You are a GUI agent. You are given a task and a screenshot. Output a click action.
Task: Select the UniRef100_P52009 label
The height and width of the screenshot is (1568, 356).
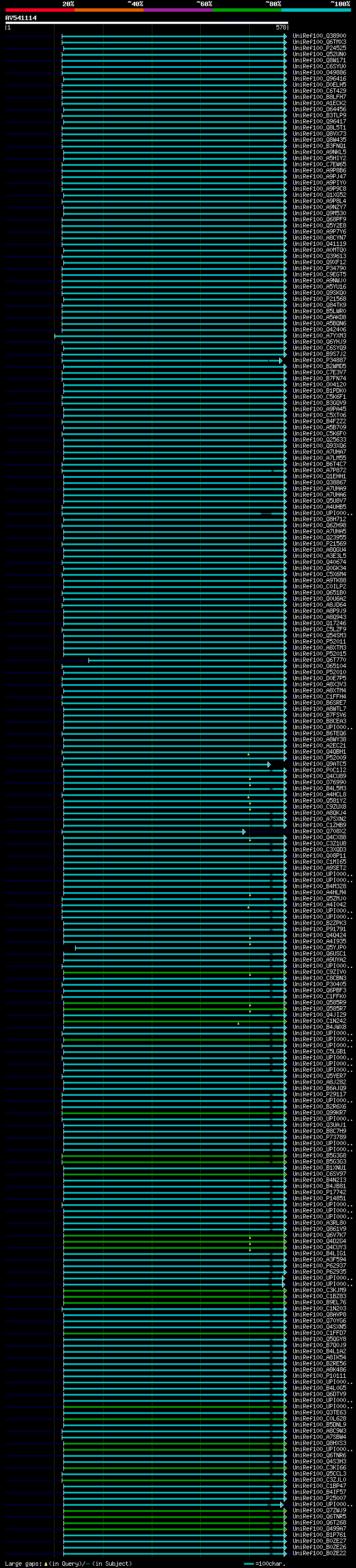tap(319, 758)
